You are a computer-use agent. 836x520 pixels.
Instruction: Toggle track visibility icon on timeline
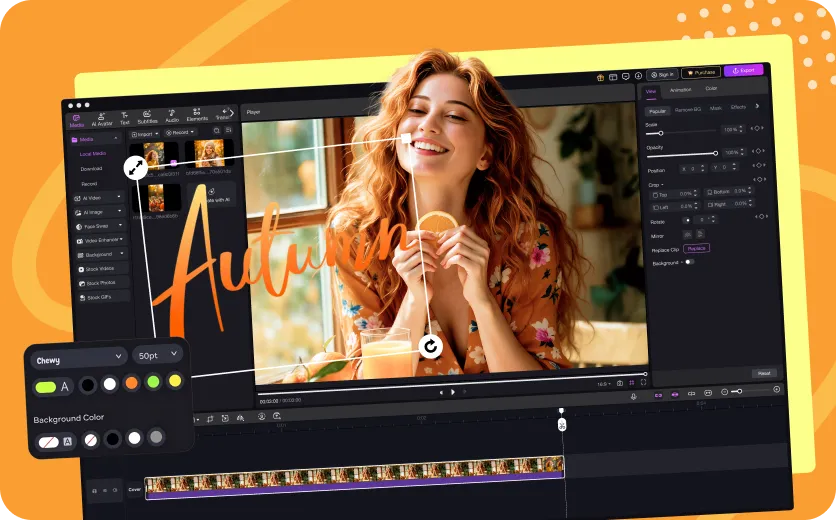point(104,490)
